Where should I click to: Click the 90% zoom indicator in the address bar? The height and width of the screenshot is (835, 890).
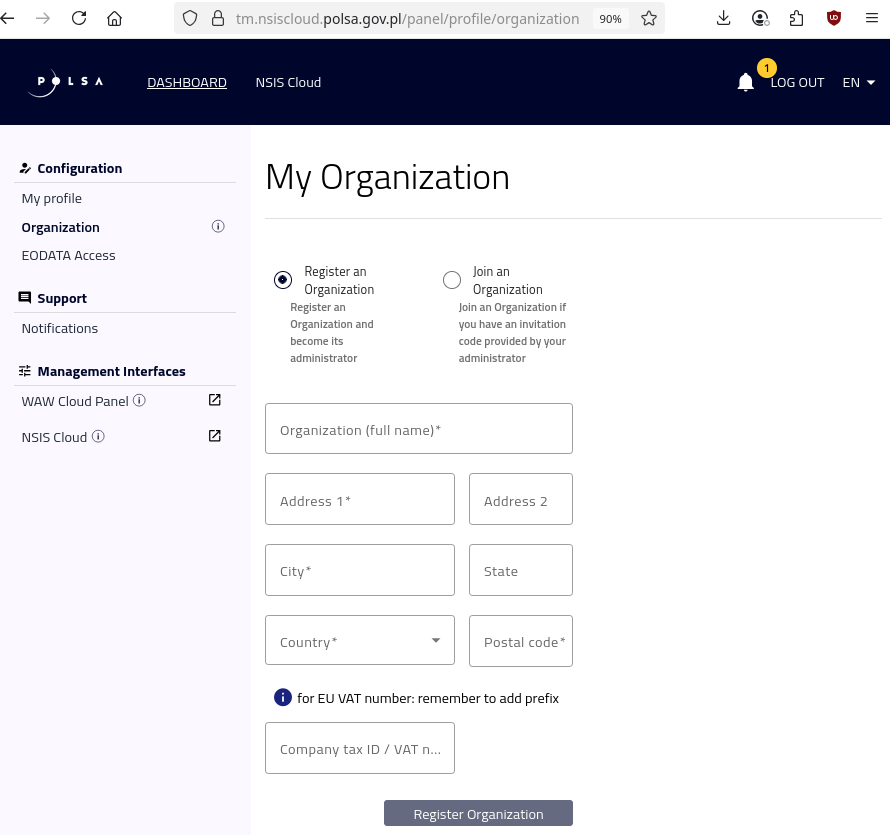tap(610, 18)
